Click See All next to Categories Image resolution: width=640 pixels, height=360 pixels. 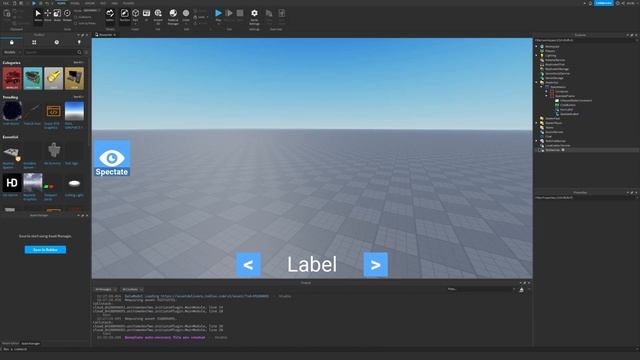click(78, 62)
